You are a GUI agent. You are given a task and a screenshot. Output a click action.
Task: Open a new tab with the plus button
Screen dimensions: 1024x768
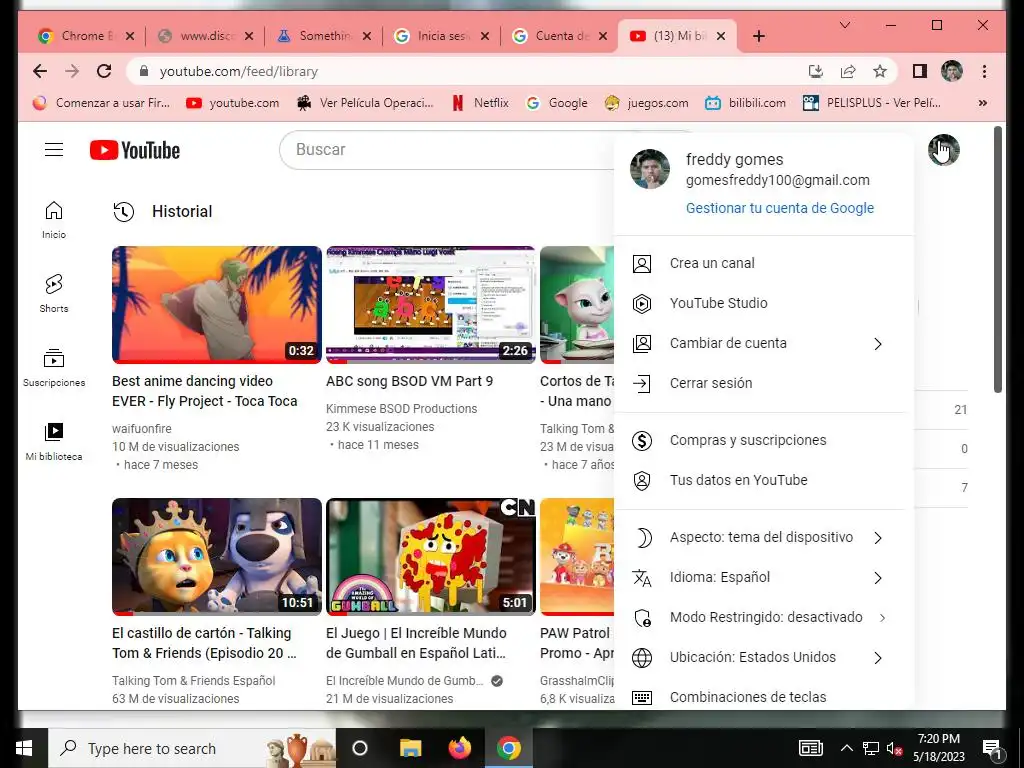(758, 36)
